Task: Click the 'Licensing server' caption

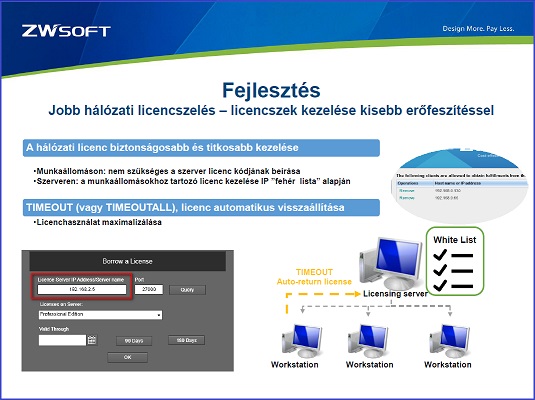Action: click(x=395, y=294)
